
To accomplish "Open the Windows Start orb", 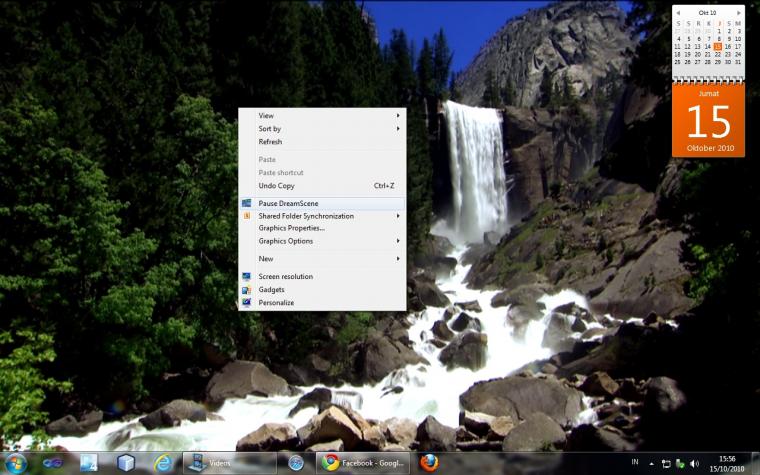I will coord(16,463).
